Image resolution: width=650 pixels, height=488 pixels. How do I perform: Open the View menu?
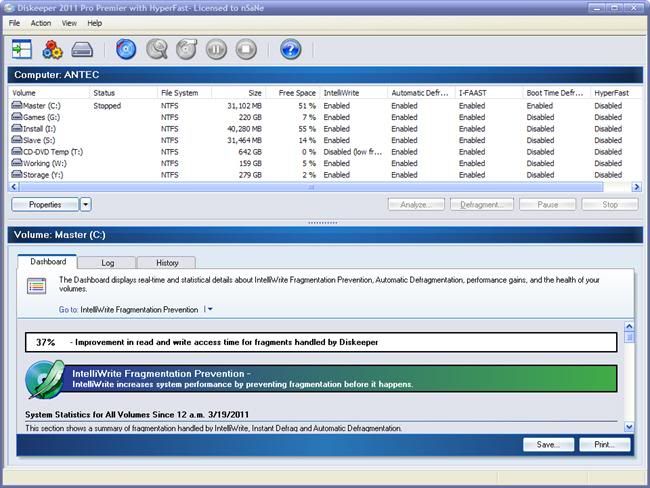[69, 23]
